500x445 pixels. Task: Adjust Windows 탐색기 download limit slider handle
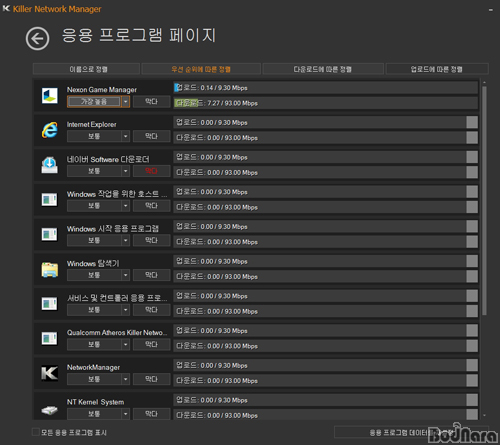472,276
